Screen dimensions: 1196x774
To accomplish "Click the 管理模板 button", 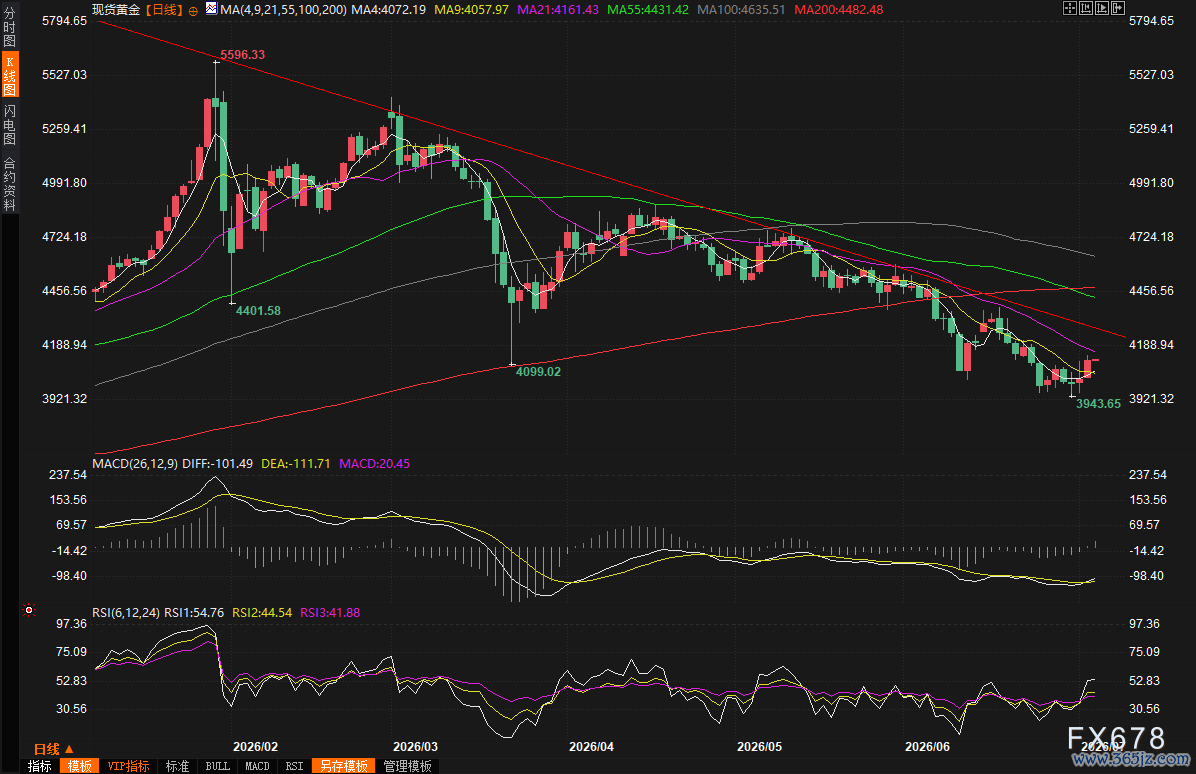I will (408, 766).
